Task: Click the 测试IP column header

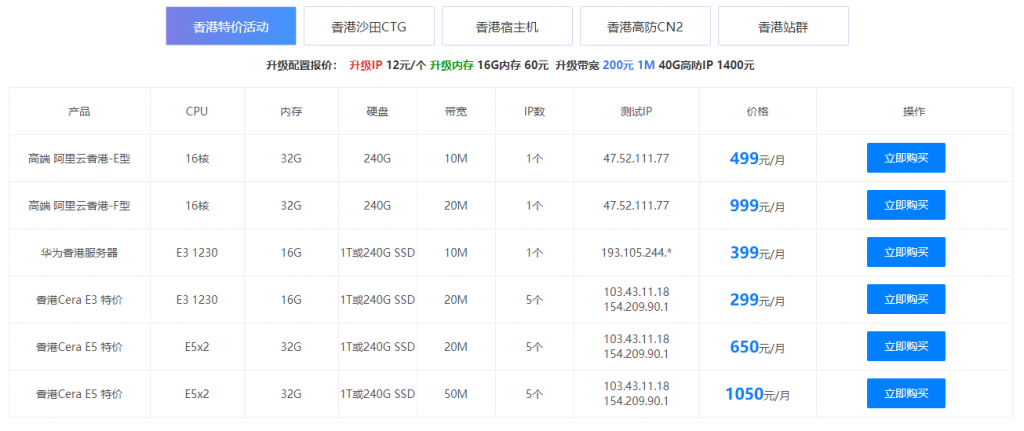Action: pos(636,112)
